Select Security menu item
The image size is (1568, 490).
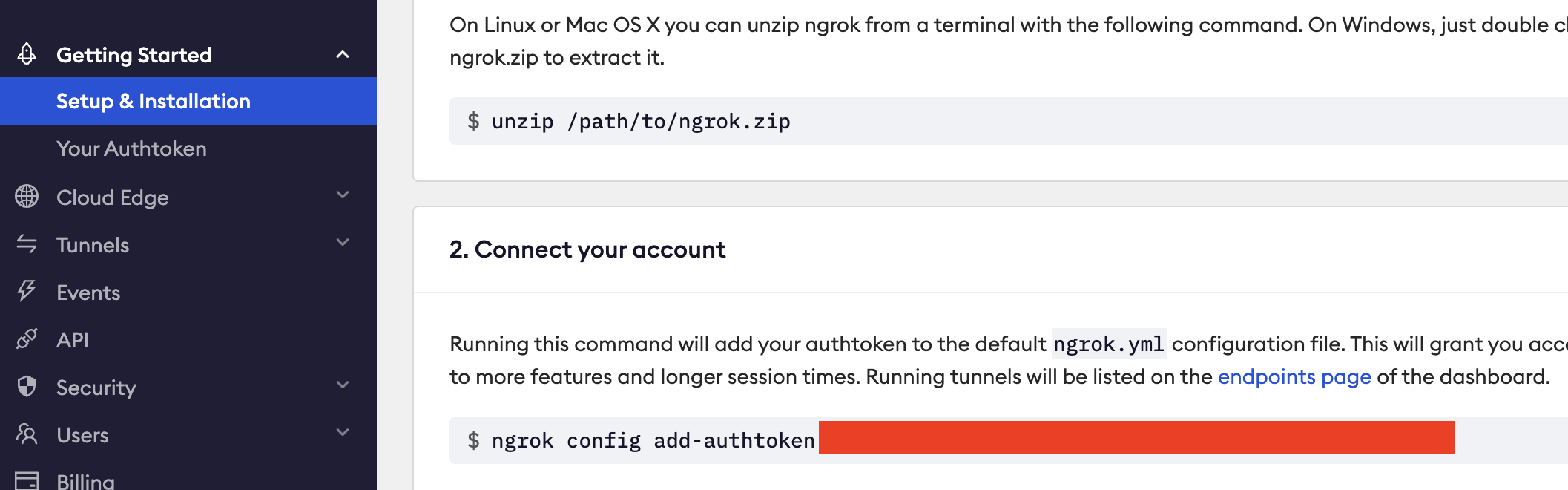96,388
